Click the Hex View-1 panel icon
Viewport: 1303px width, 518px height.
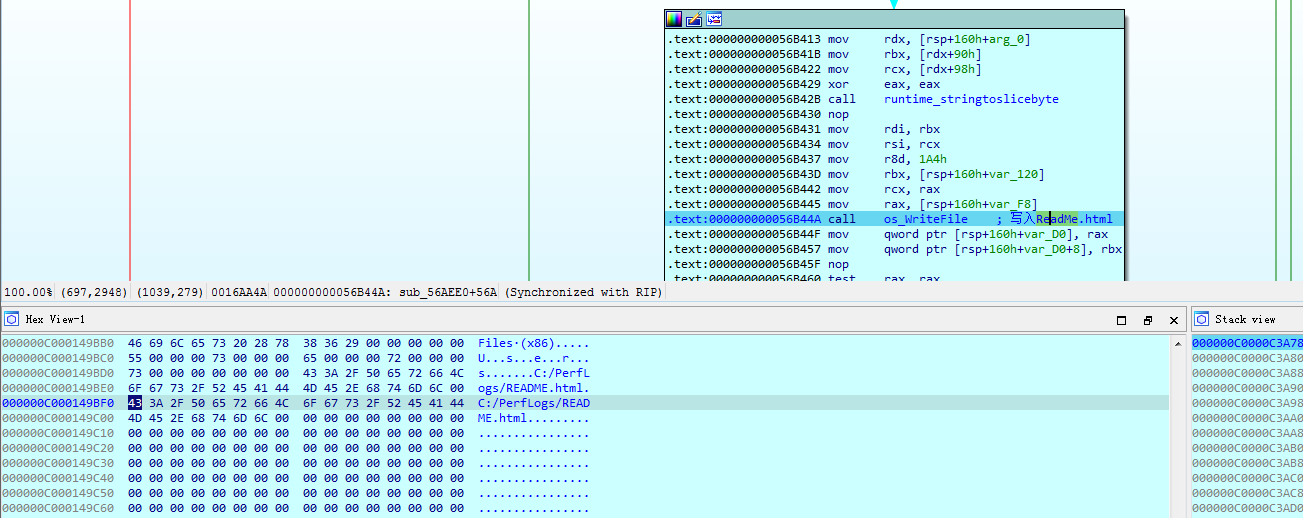12,319
